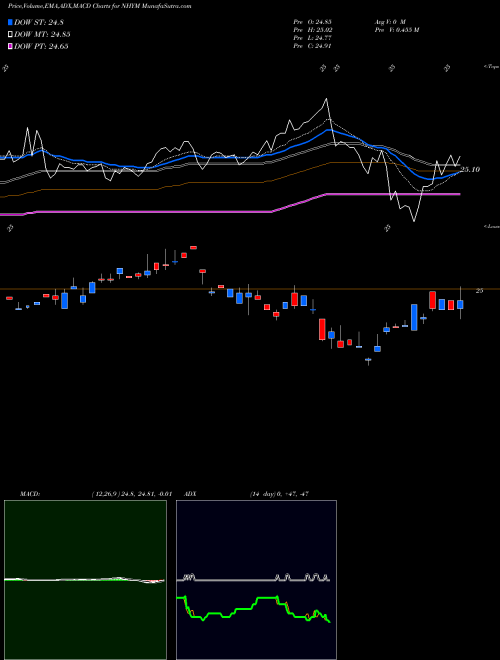Click the green ADX line in ADX panel
The image size is (500, 660).
pos(253,609)
